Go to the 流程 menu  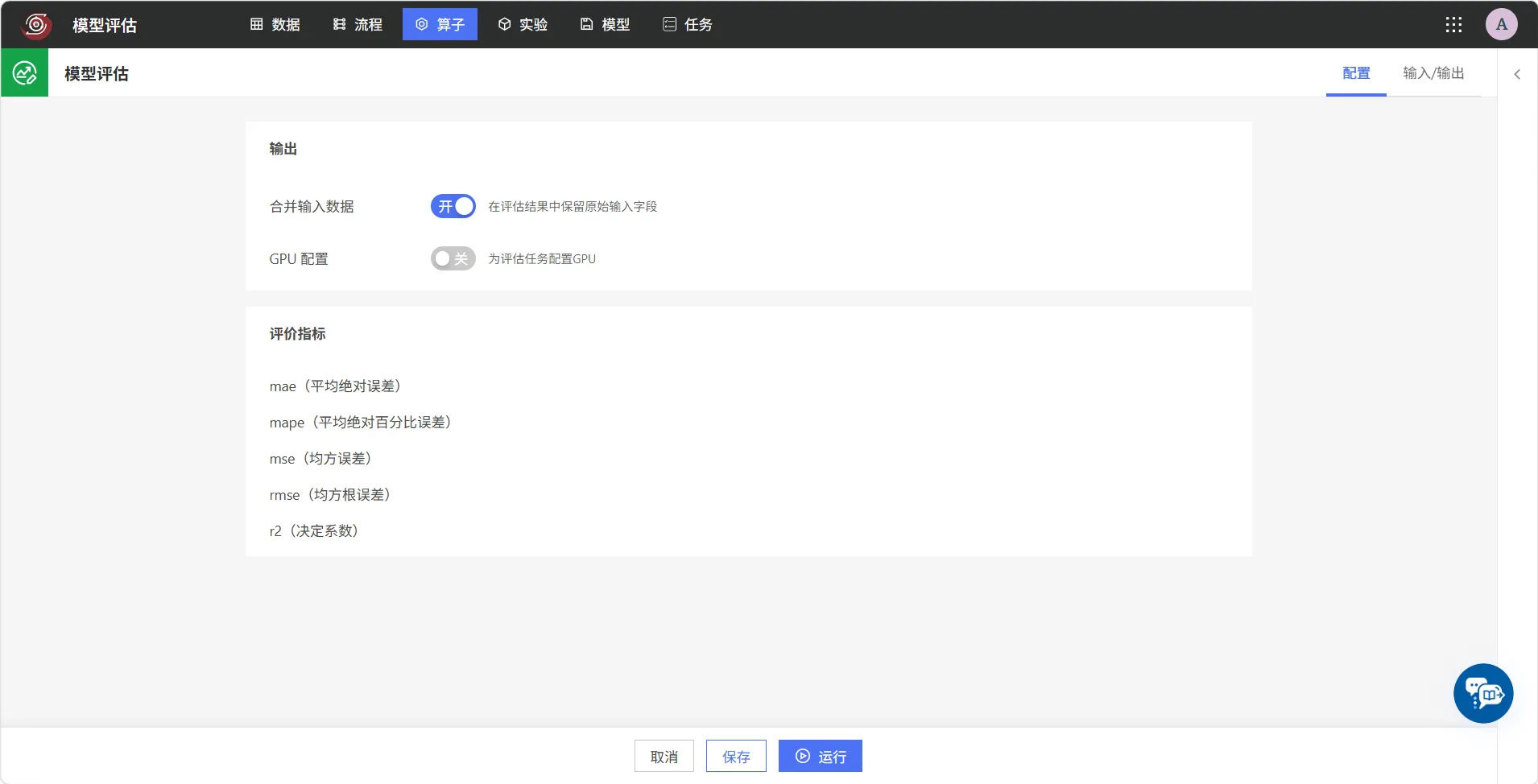pyautogui.click(x=358, y=24)
